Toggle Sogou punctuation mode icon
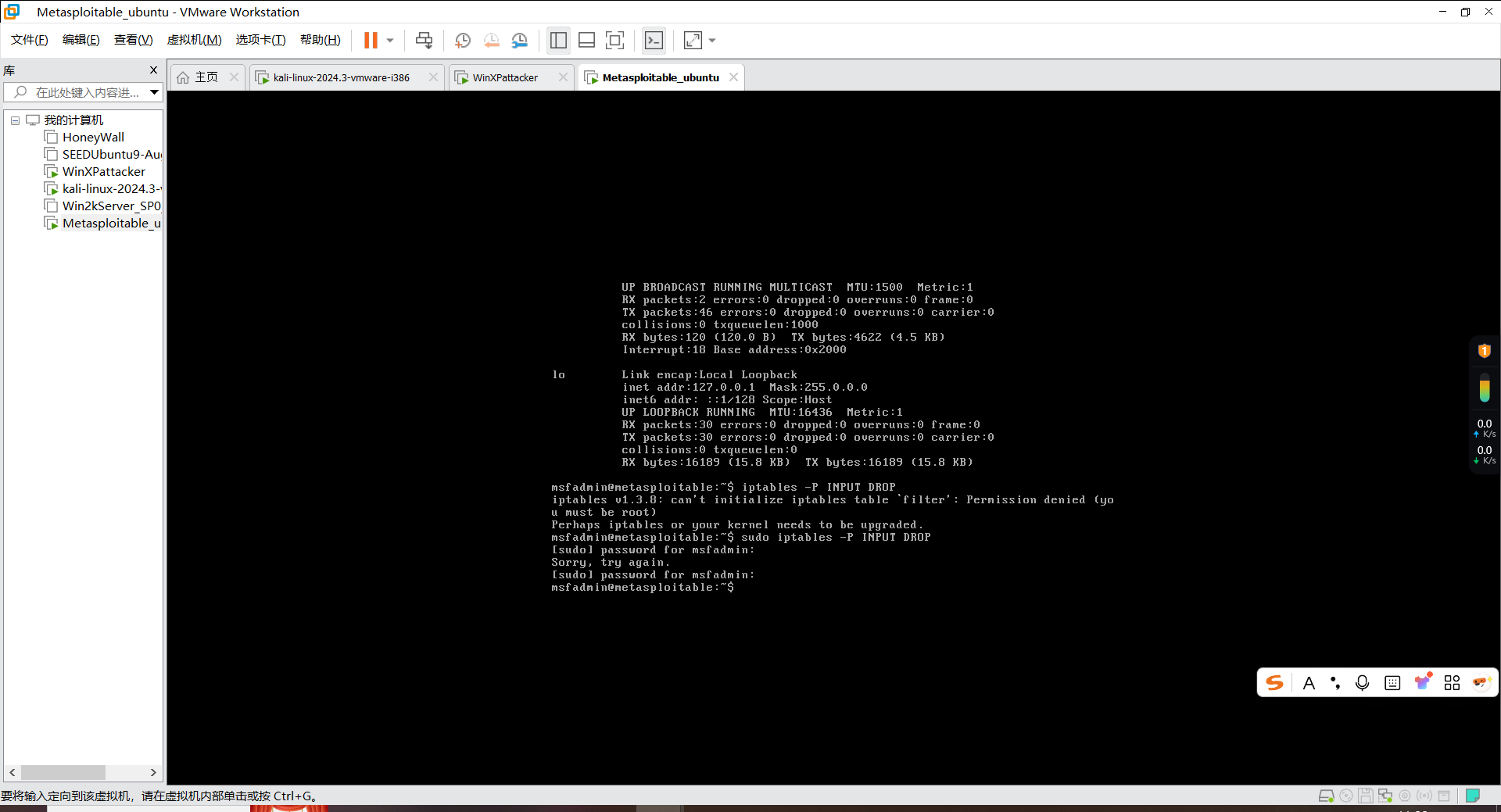This screenshot has height=812, width=1501. point(1335,683)
